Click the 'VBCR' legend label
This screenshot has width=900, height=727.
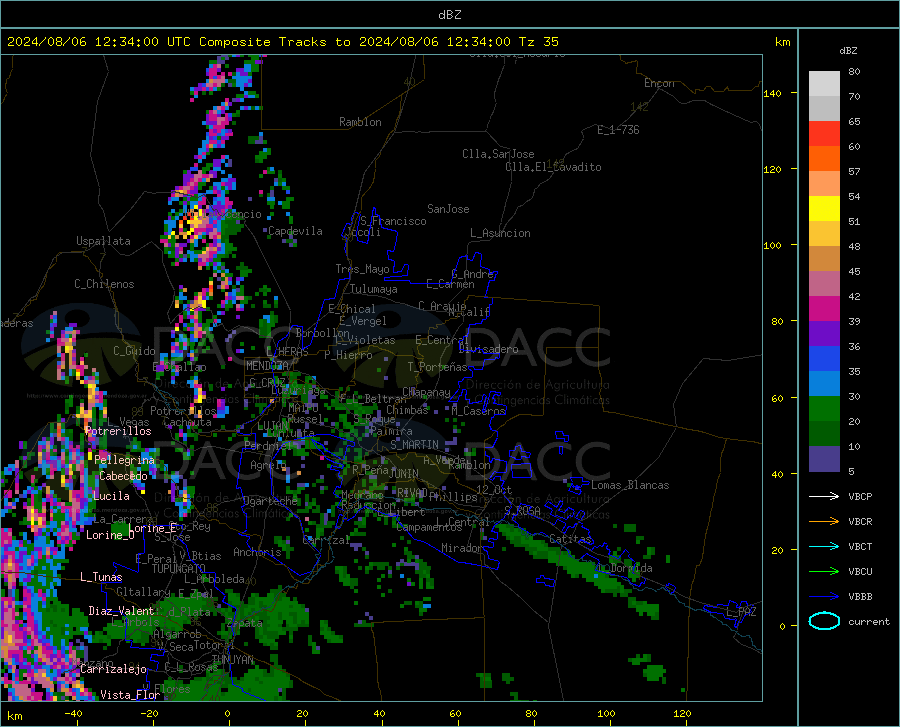pyautogui.click(x=860, y=522)
